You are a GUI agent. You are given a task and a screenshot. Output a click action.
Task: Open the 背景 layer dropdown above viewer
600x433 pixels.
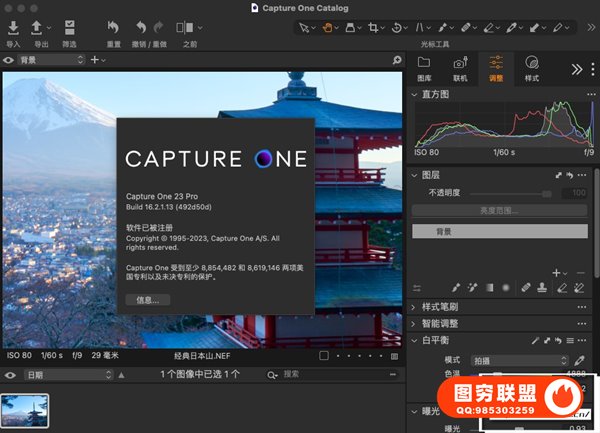pos(52,60)
